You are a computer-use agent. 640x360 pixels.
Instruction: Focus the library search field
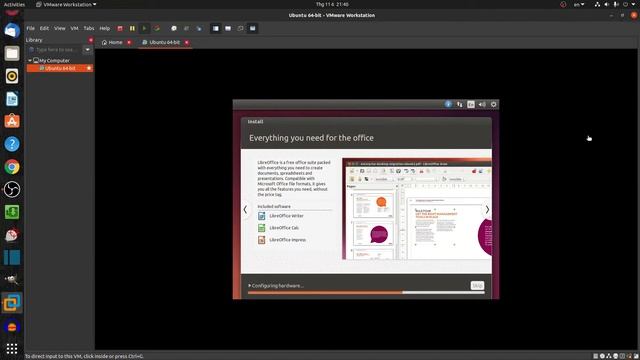point(55,50)
